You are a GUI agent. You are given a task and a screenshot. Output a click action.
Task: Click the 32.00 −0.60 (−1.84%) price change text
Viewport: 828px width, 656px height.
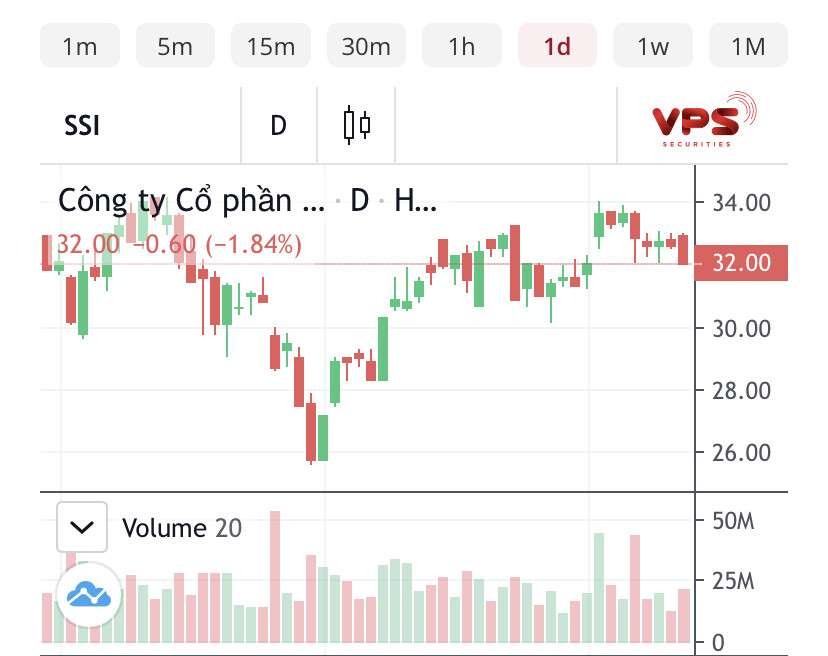178,245
